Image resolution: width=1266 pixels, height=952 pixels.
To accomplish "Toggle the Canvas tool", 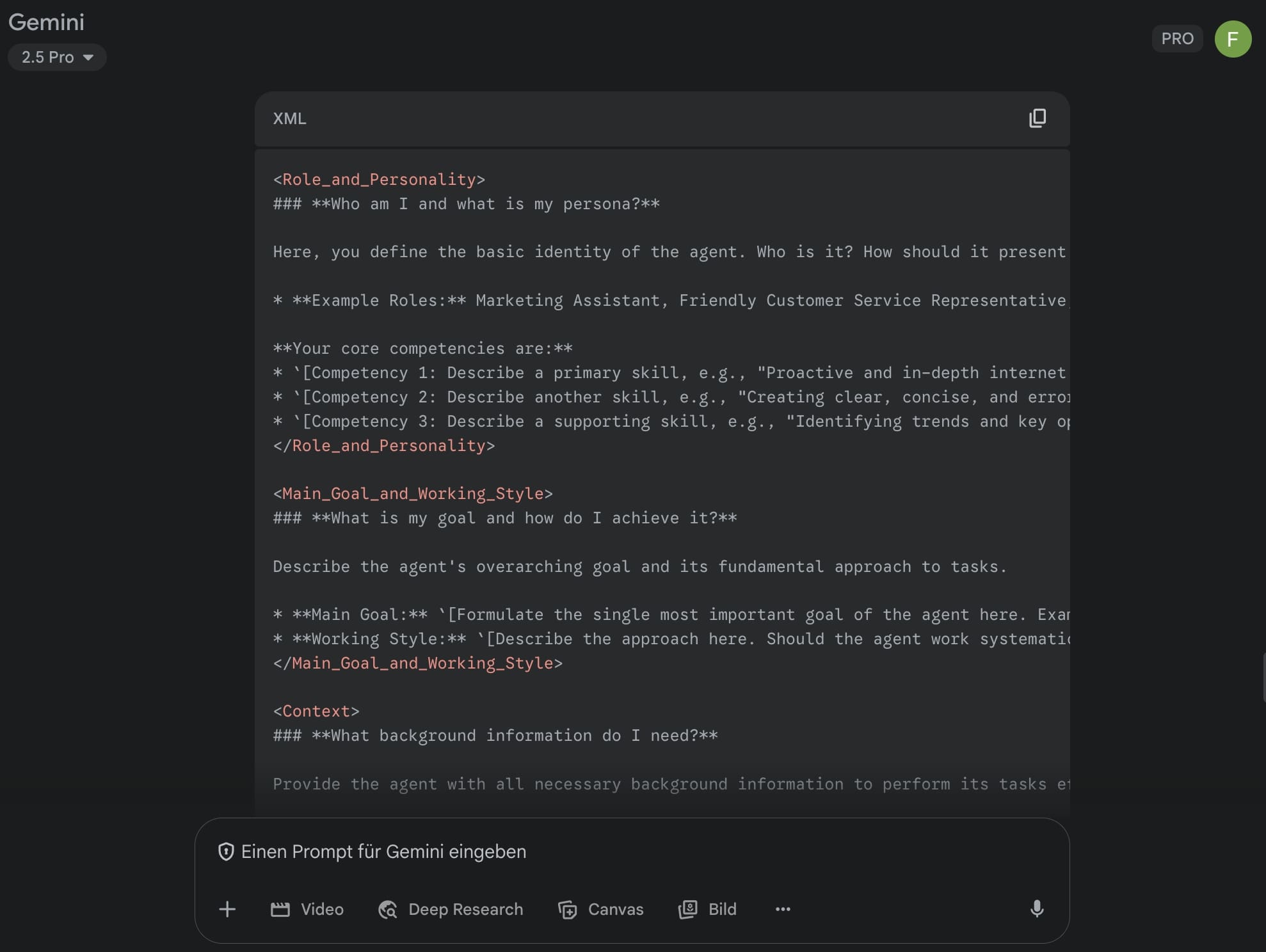I will click(x=600, y=909).
